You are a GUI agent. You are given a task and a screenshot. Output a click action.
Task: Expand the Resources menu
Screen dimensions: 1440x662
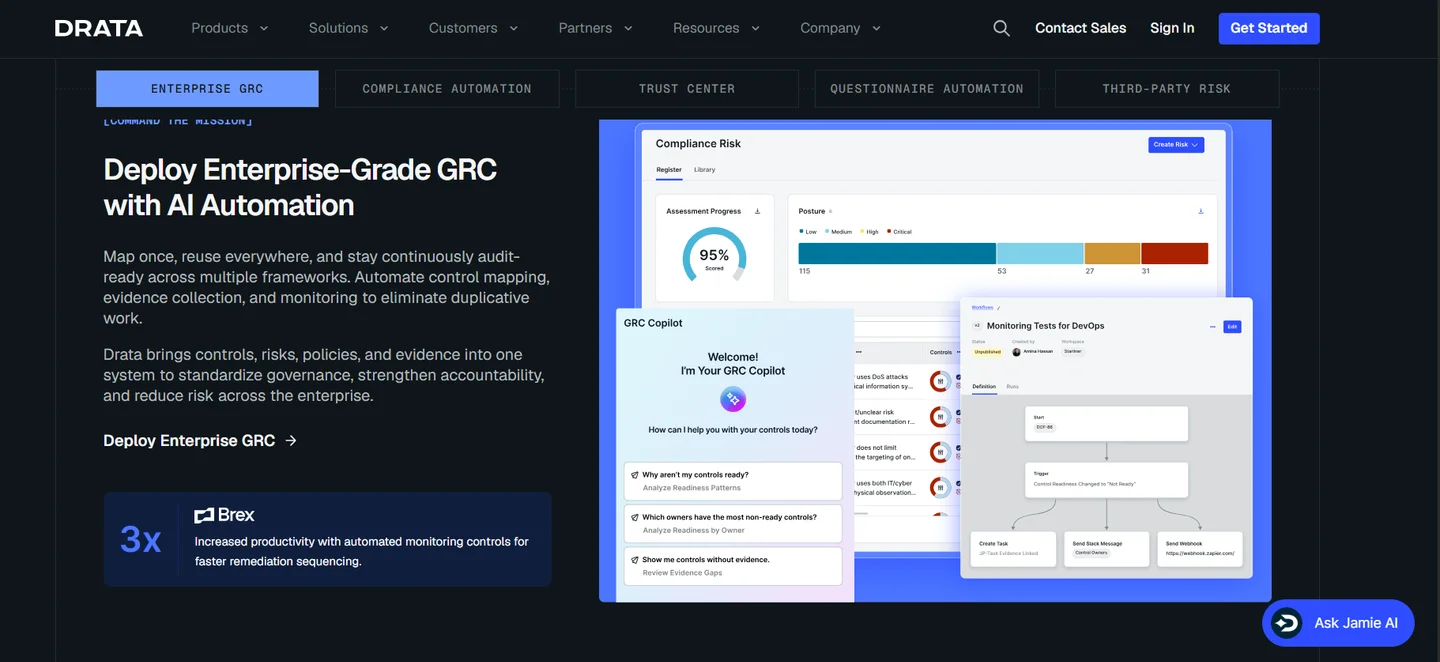(716, 28)
